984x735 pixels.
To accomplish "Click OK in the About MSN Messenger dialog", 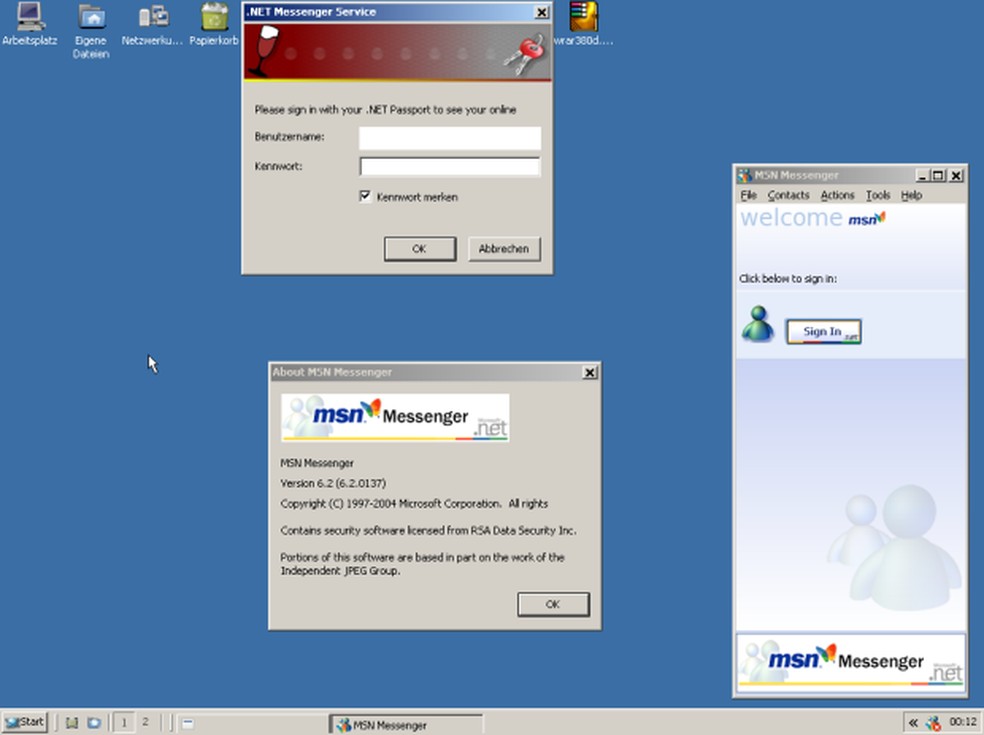I will (x=553, y=604).
